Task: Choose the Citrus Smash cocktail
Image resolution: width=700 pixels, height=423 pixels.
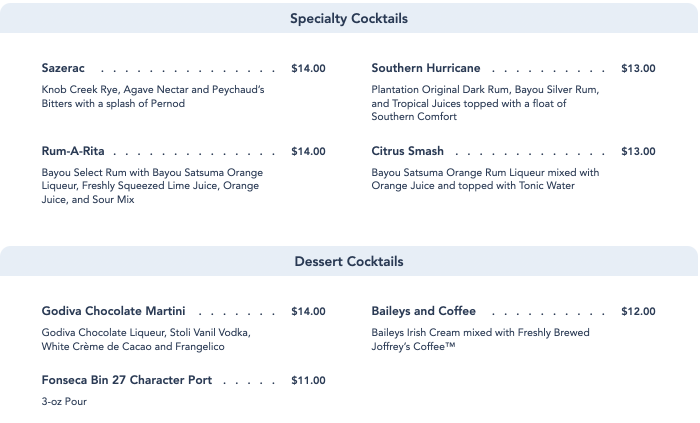Action: pos(408,151)
